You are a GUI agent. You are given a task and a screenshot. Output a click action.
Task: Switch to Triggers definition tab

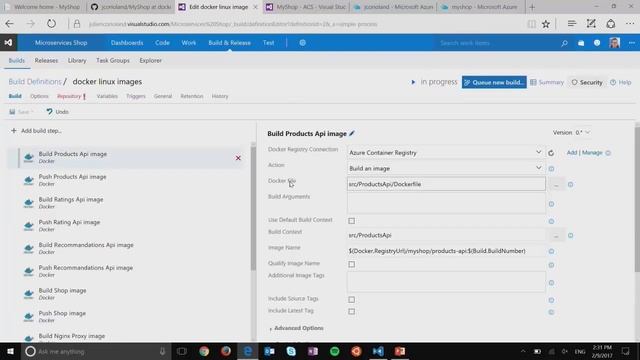click(x=136, y=96)
